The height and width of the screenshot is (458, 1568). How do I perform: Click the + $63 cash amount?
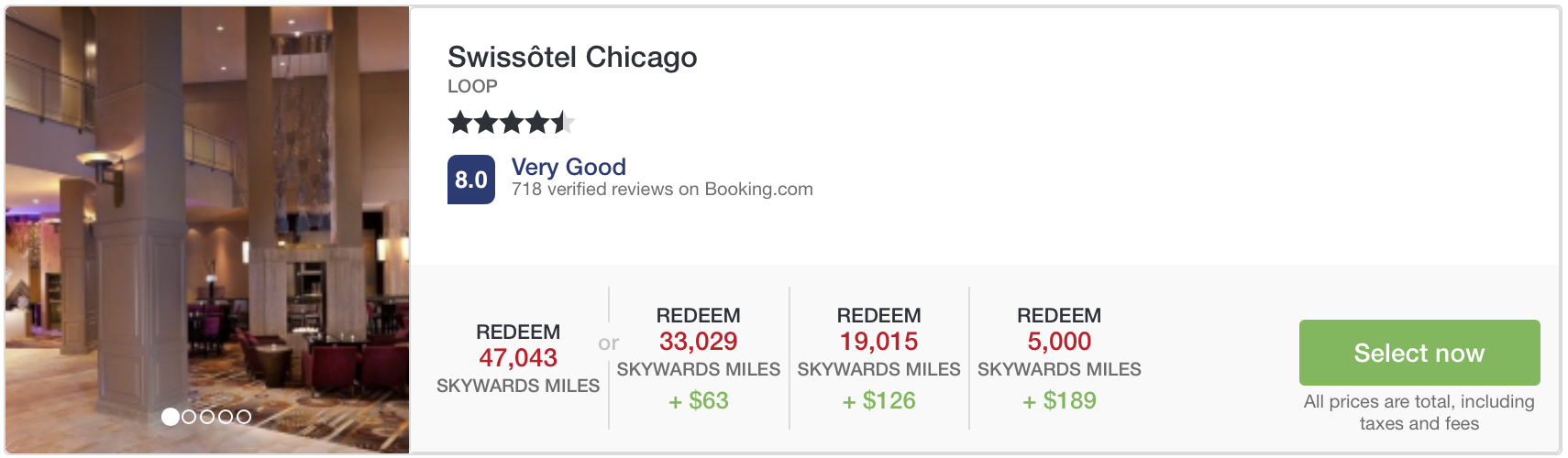(x=699, y=401)
